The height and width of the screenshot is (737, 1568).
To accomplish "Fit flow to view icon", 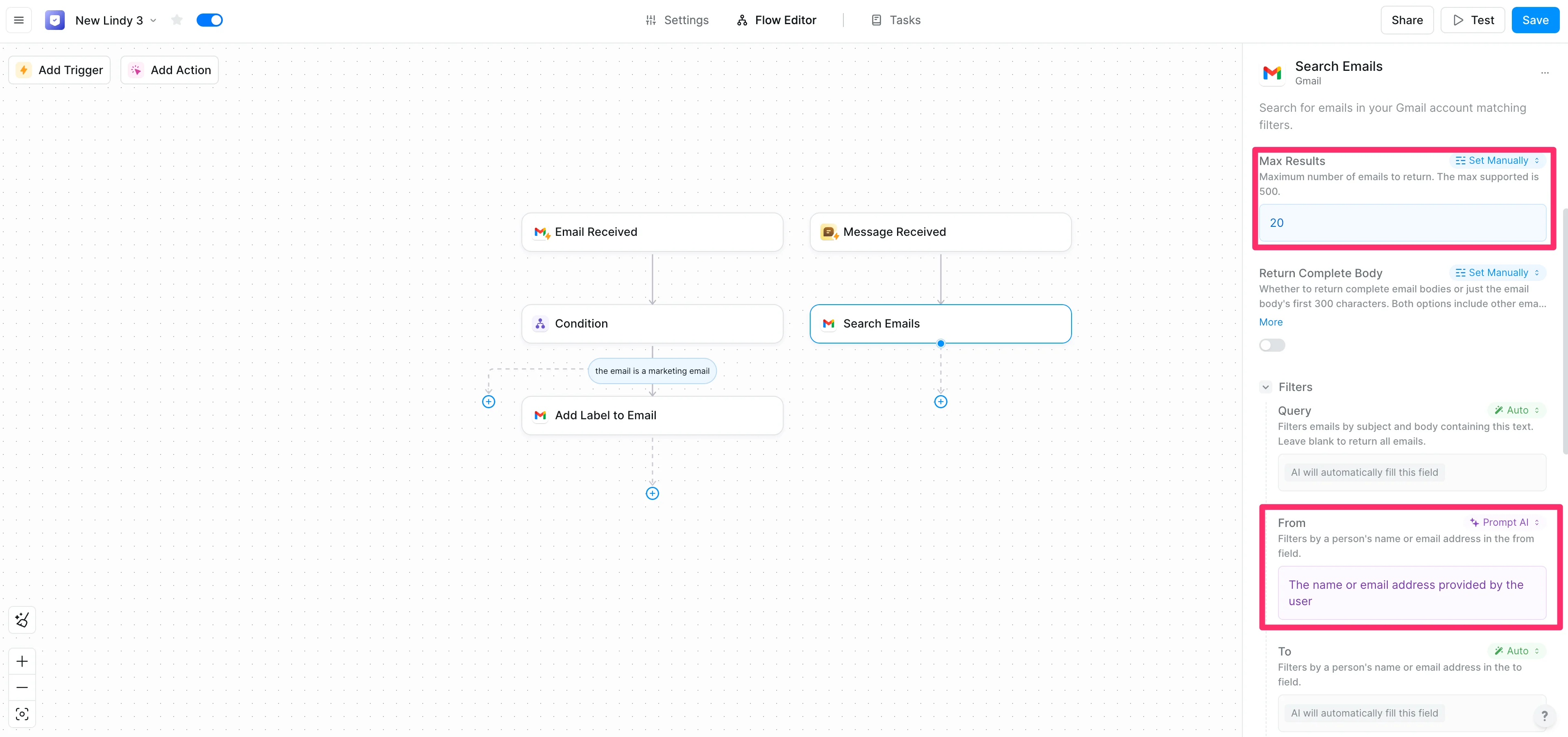I will coord(22,714).
